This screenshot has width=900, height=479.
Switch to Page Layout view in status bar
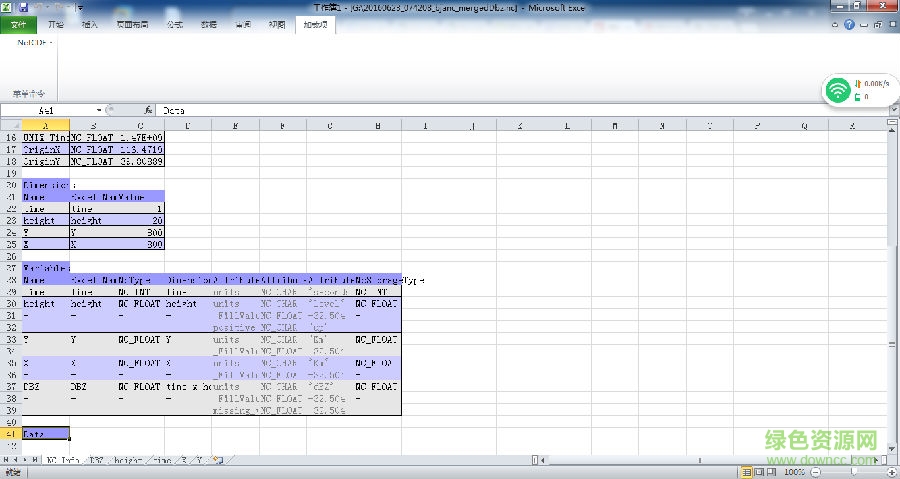tap(761, 472)
